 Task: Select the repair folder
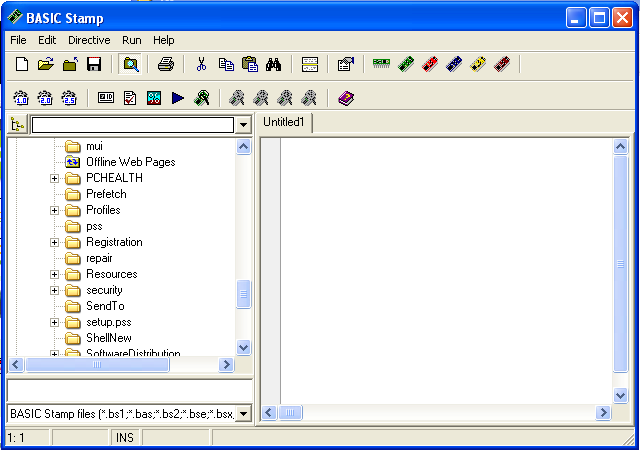99,258
